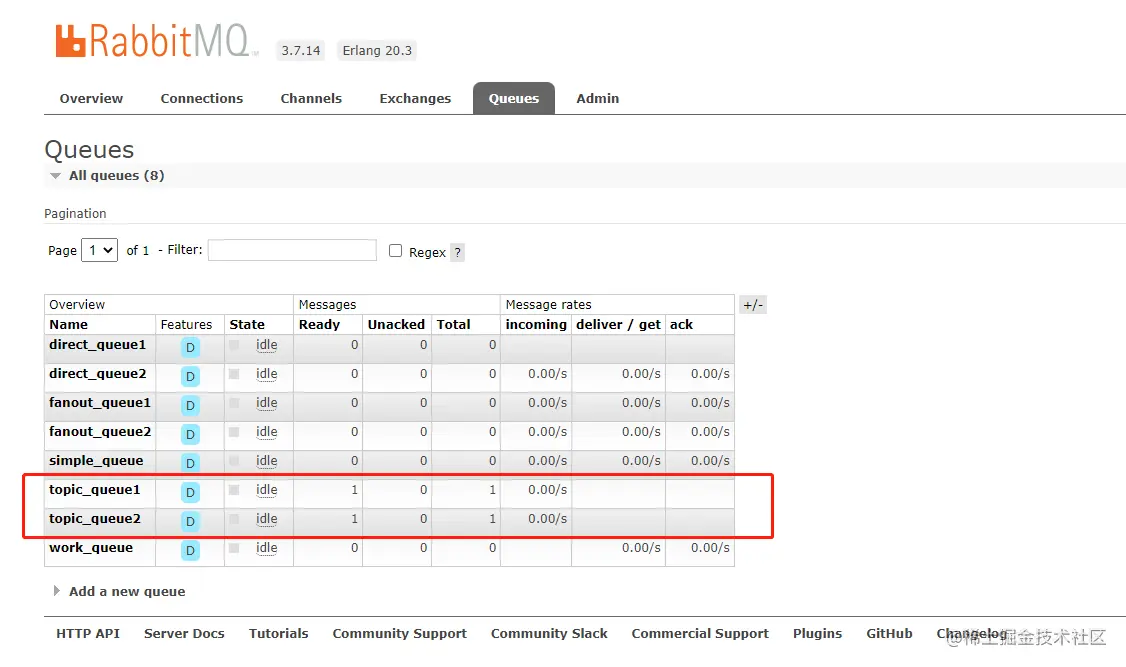Switch to the Exchanges tab
The width and height of the screenshot is (1126, 667).
click(x=415, y=98)
